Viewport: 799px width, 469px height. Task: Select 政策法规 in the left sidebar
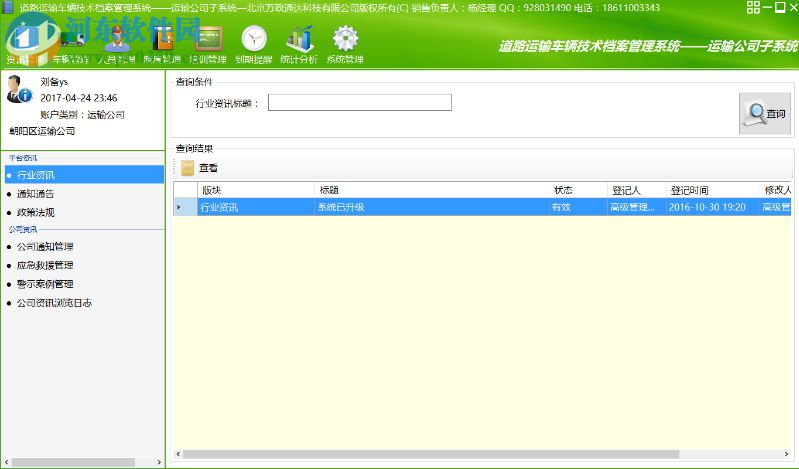[35, 212]
